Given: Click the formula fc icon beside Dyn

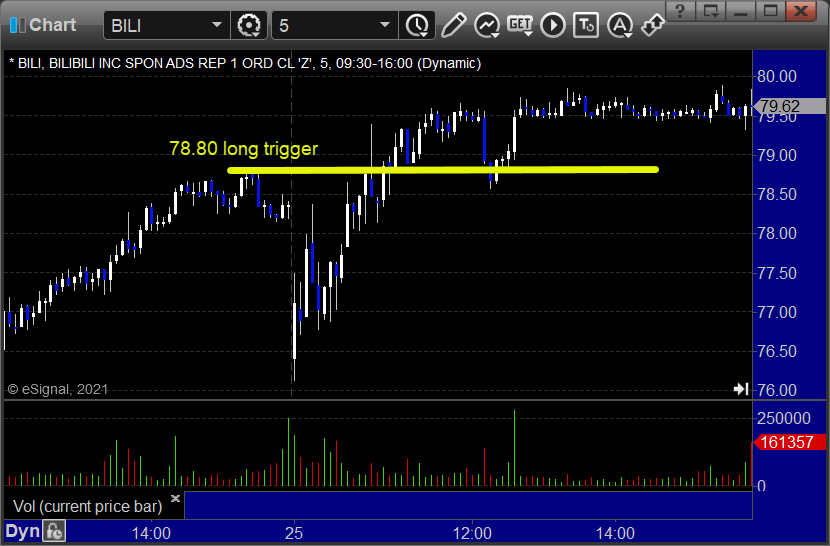Looking at the screenshot, I should pos(54,531).
